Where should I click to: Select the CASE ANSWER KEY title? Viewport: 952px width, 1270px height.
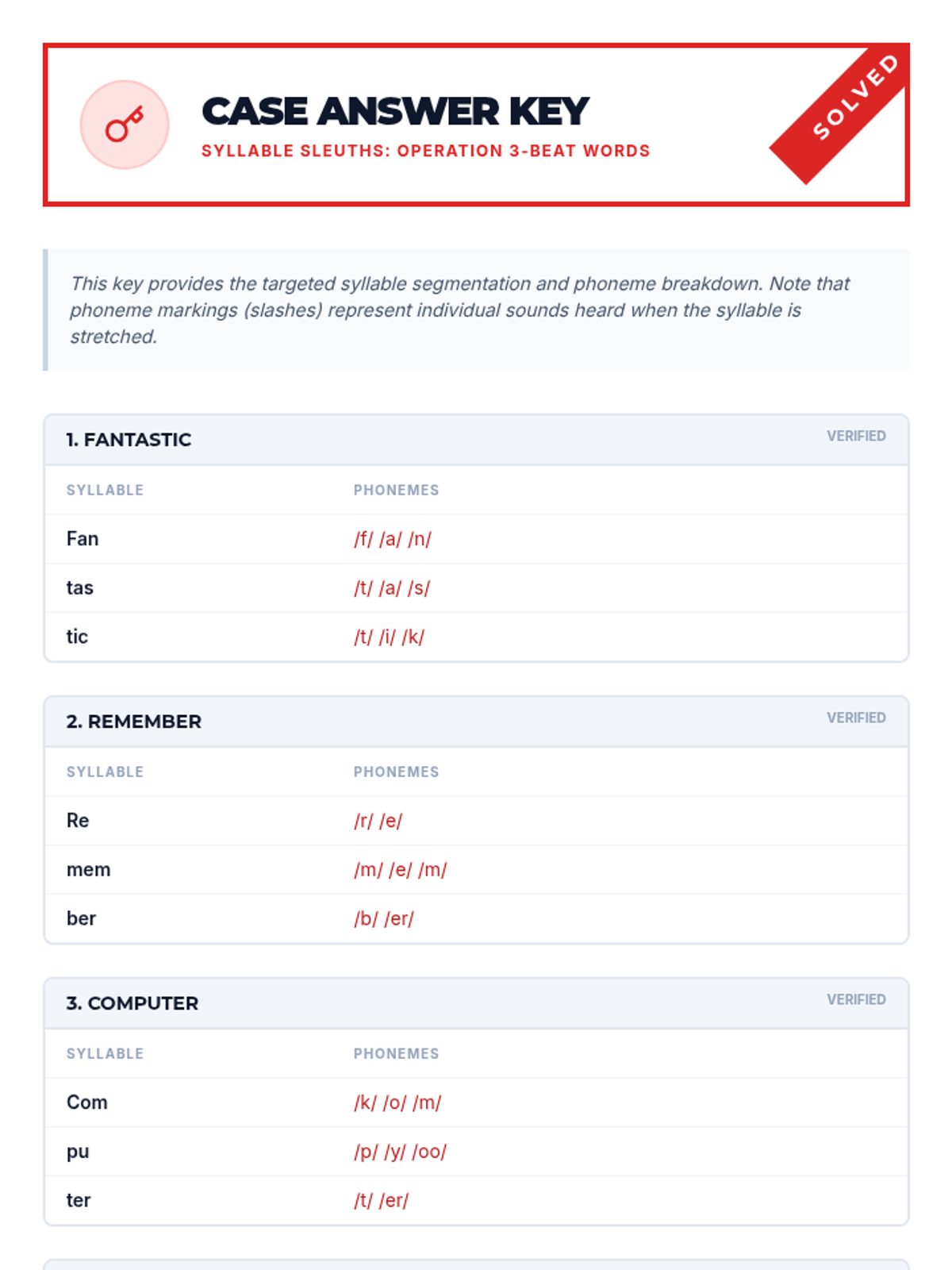coord(395,111)
